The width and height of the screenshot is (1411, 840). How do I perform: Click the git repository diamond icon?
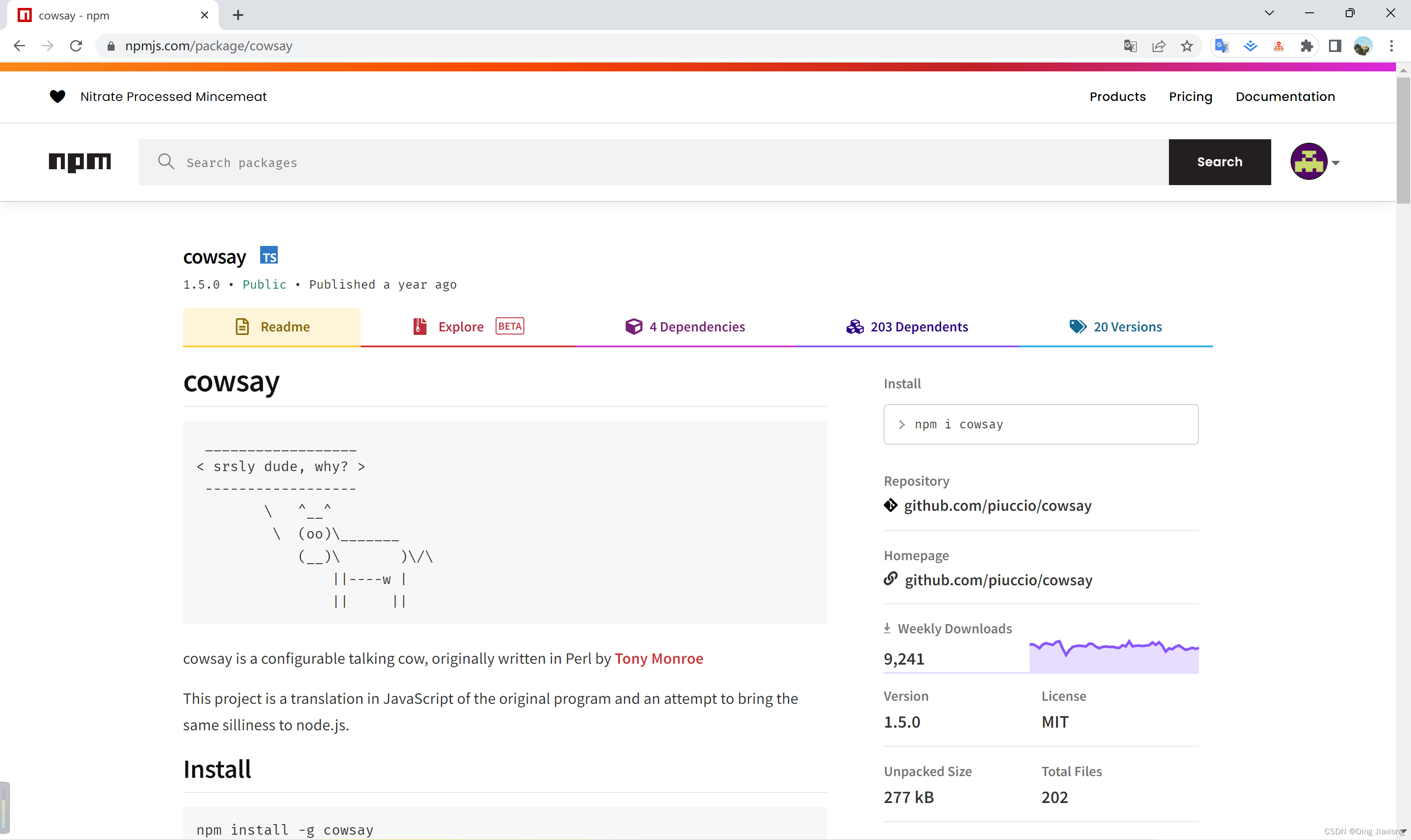pos(891,505)
